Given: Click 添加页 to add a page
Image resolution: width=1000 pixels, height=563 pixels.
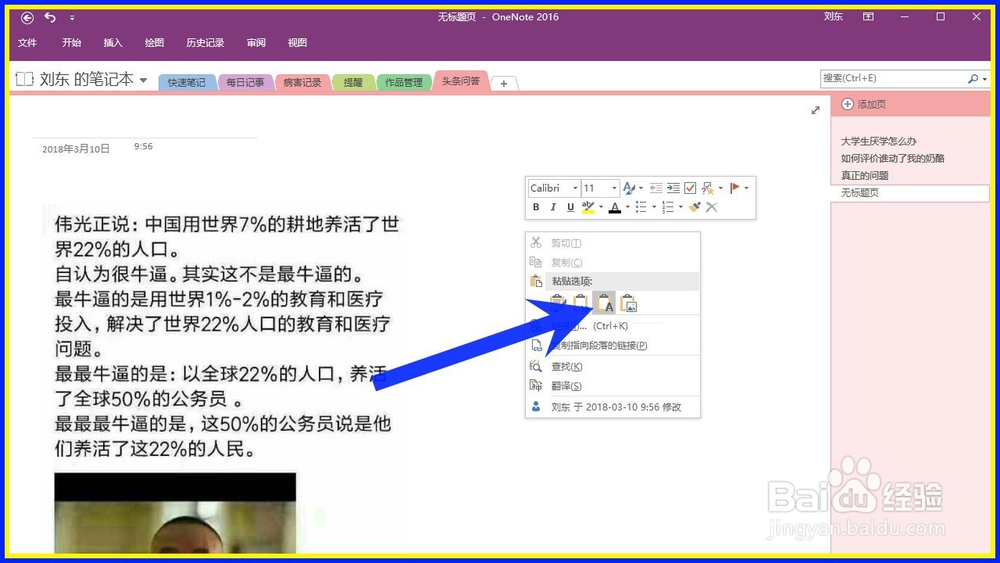Looking at the screenshot, I should pos(864,104).
